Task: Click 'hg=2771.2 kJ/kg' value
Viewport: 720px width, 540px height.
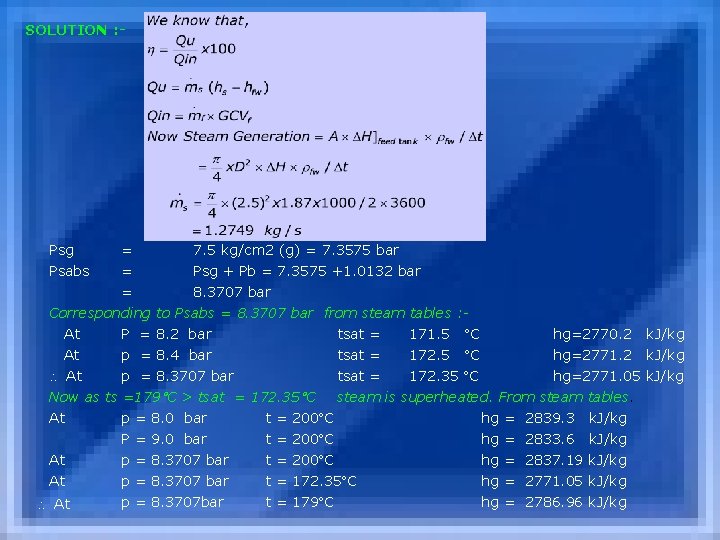Action: [619, 355]
